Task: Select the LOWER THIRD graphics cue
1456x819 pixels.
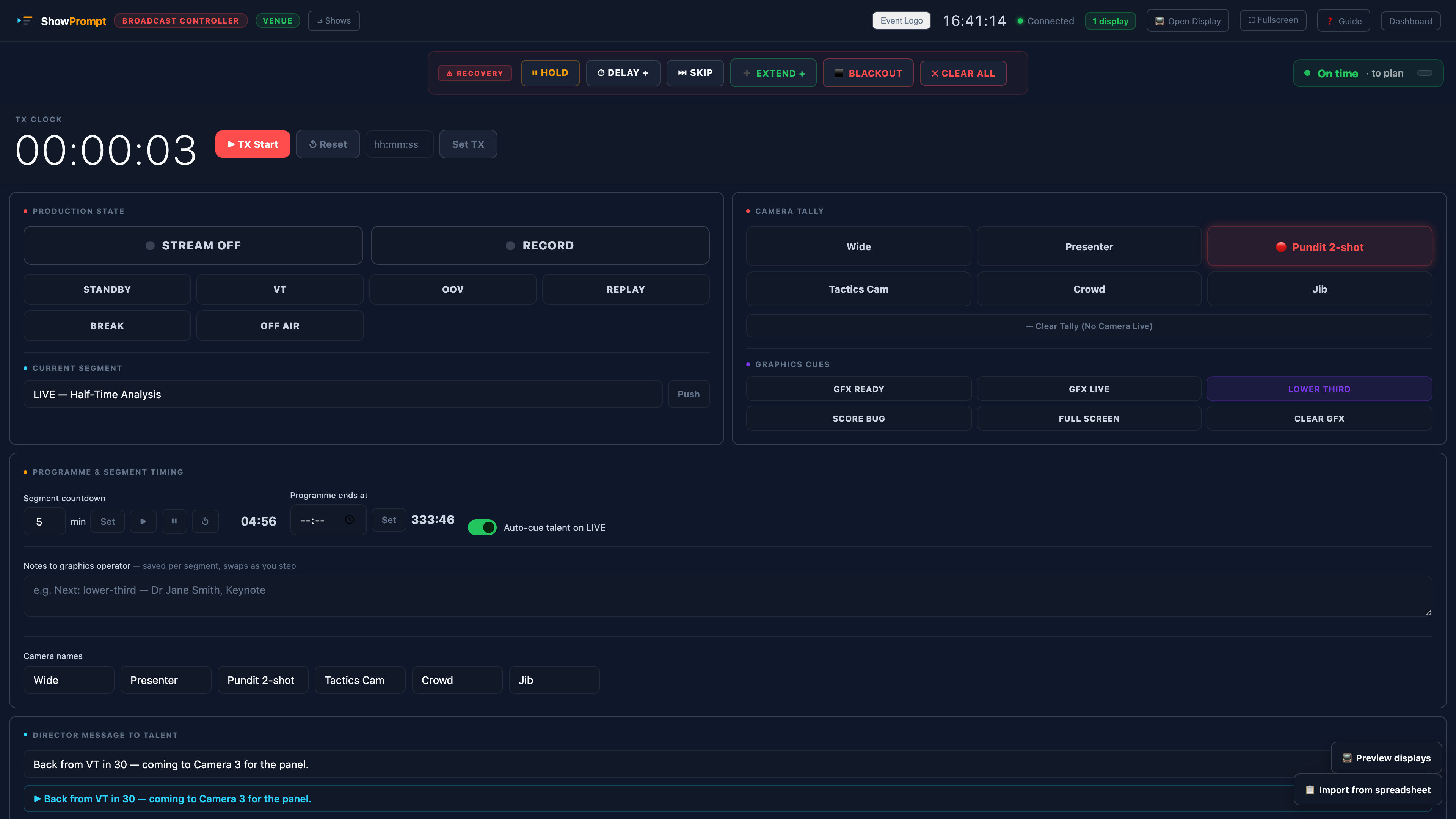Action: (x=1320, y=389)
